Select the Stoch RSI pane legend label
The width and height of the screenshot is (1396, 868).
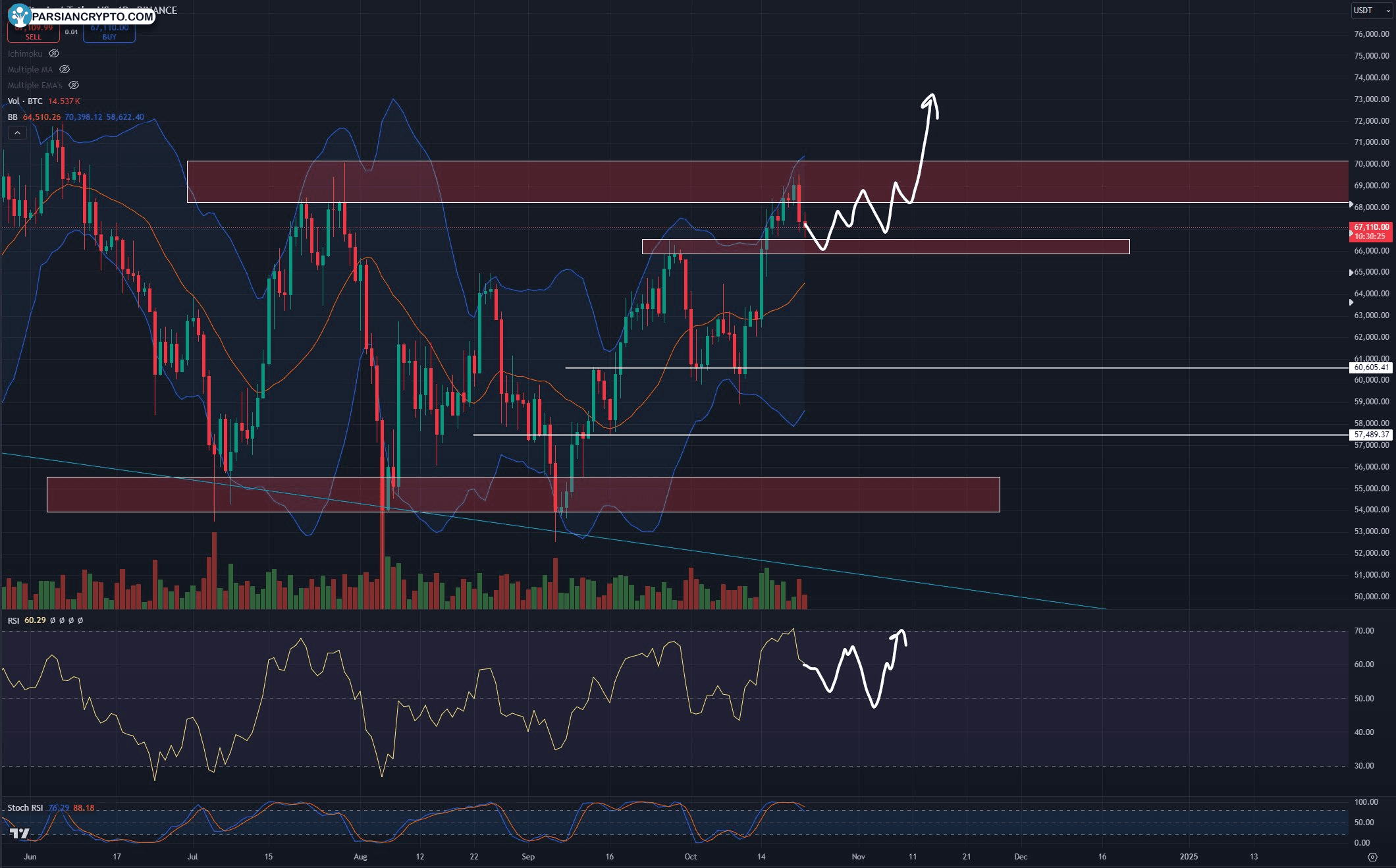point(25,807)
